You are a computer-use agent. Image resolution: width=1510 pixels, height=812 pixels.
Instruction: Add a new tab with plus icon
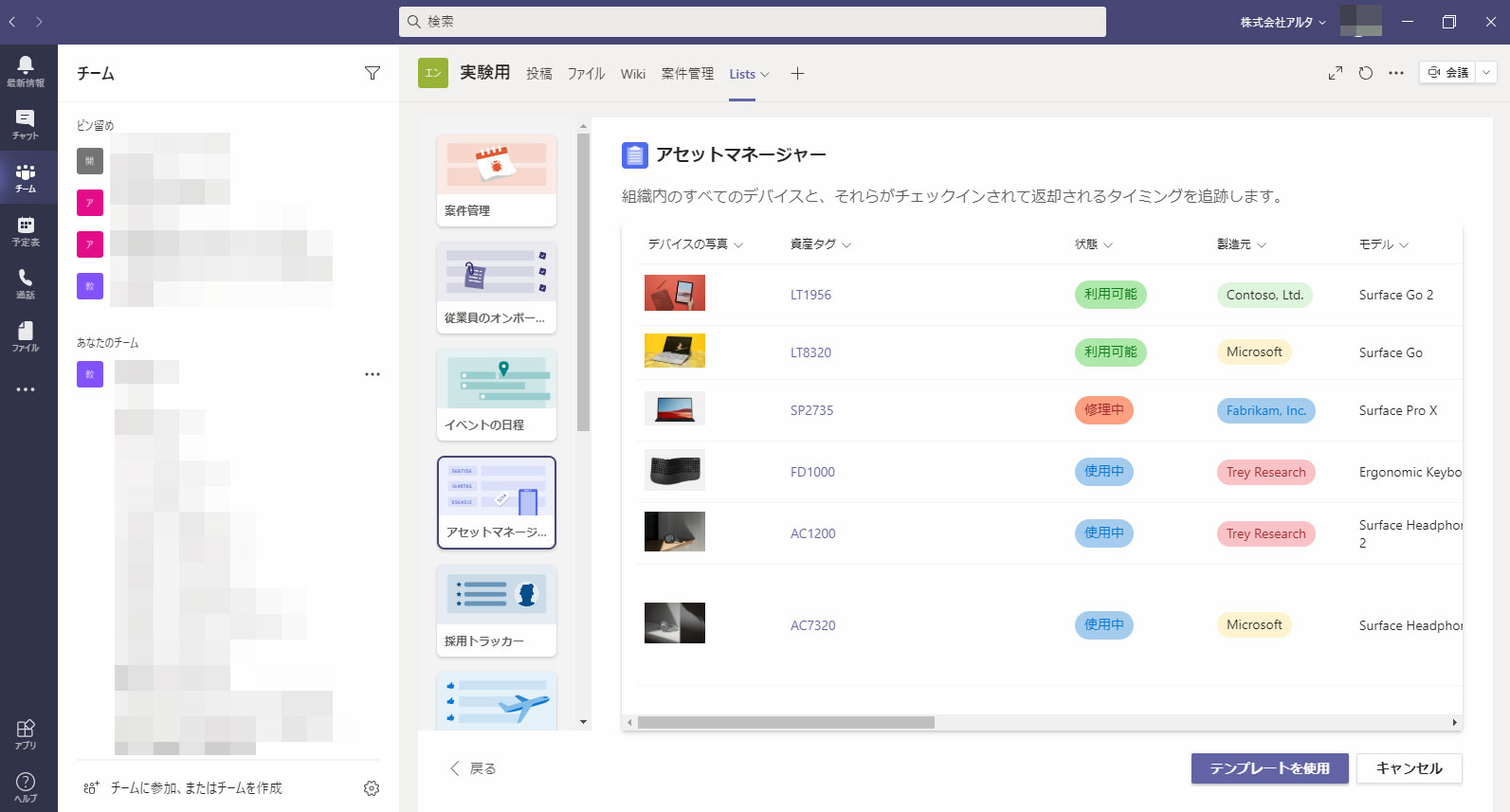point(797,74)
